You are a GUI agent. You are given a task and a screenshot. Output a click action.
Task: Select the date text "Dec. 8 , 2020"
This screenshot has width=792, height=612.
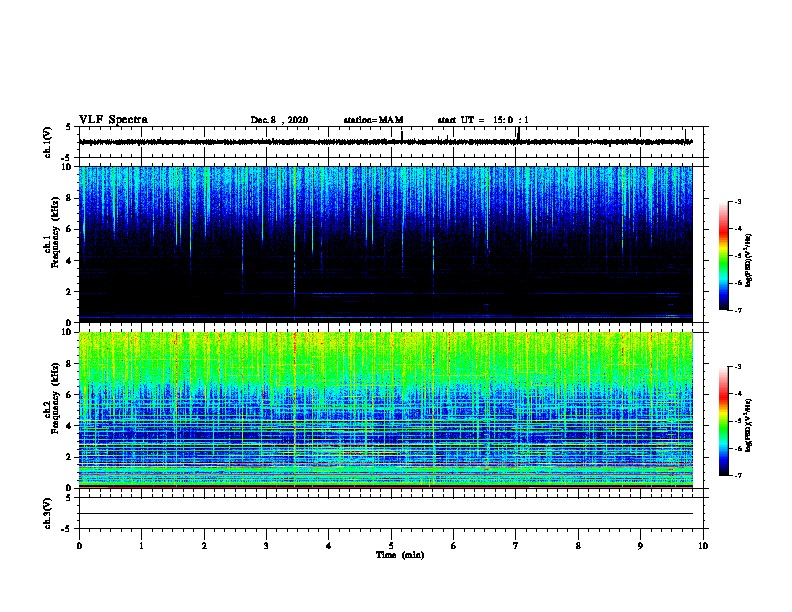point(279,120)
